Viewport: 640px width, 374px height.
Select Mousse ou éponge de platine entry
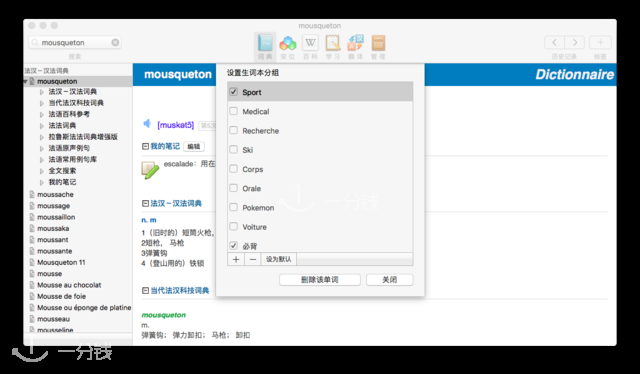(84, 307)
